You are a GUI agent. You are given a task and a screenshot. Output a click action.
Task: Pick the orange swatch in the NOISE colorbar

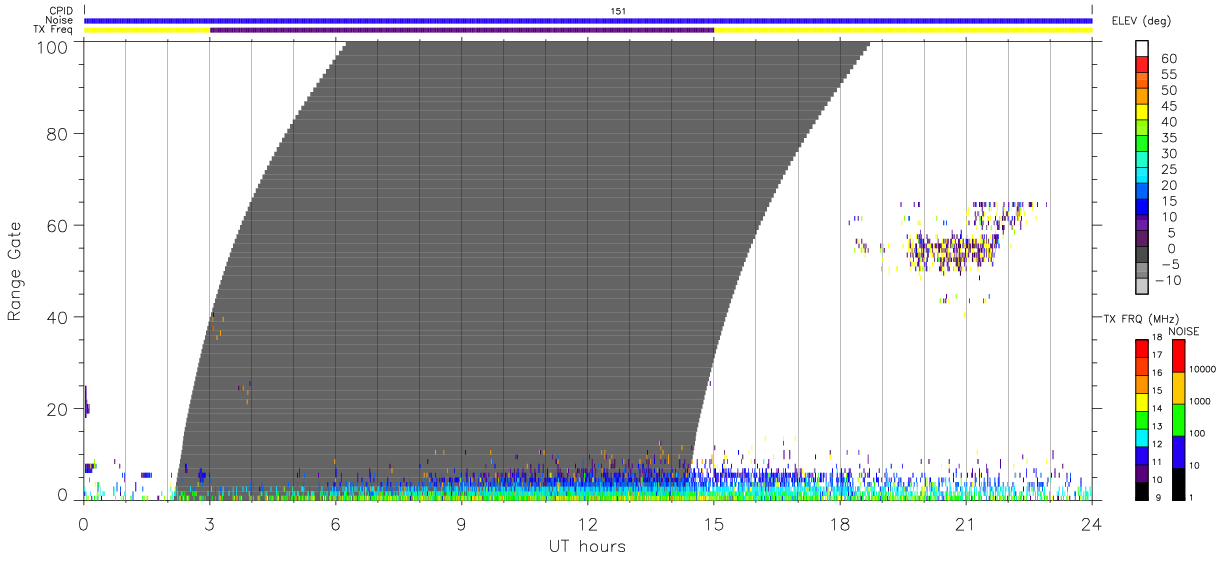(1178, 388)
